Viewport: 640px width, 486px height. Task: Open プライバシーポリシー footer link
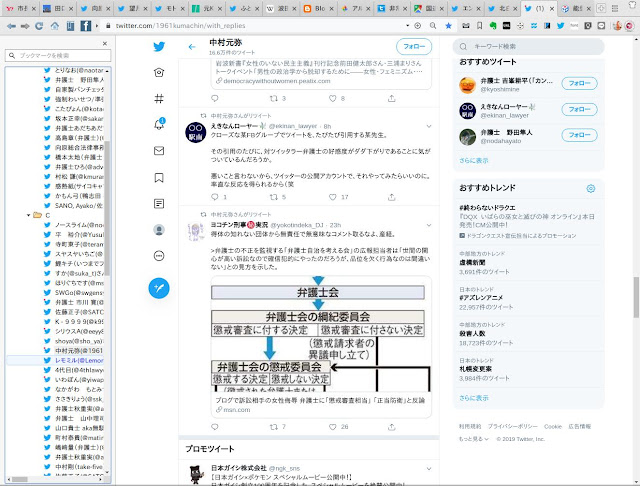point(513,426)
